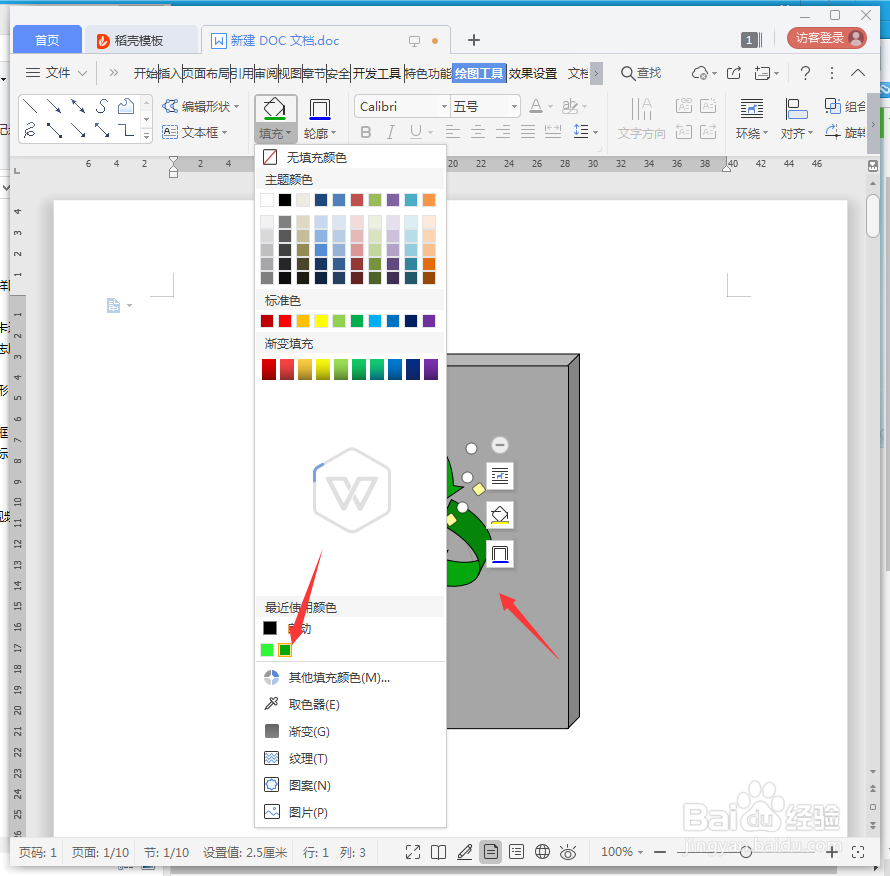Click the floating minus collapse icon
Viewport: 890px width, 876px height.
pyautogui.click(x=499, y=445)
